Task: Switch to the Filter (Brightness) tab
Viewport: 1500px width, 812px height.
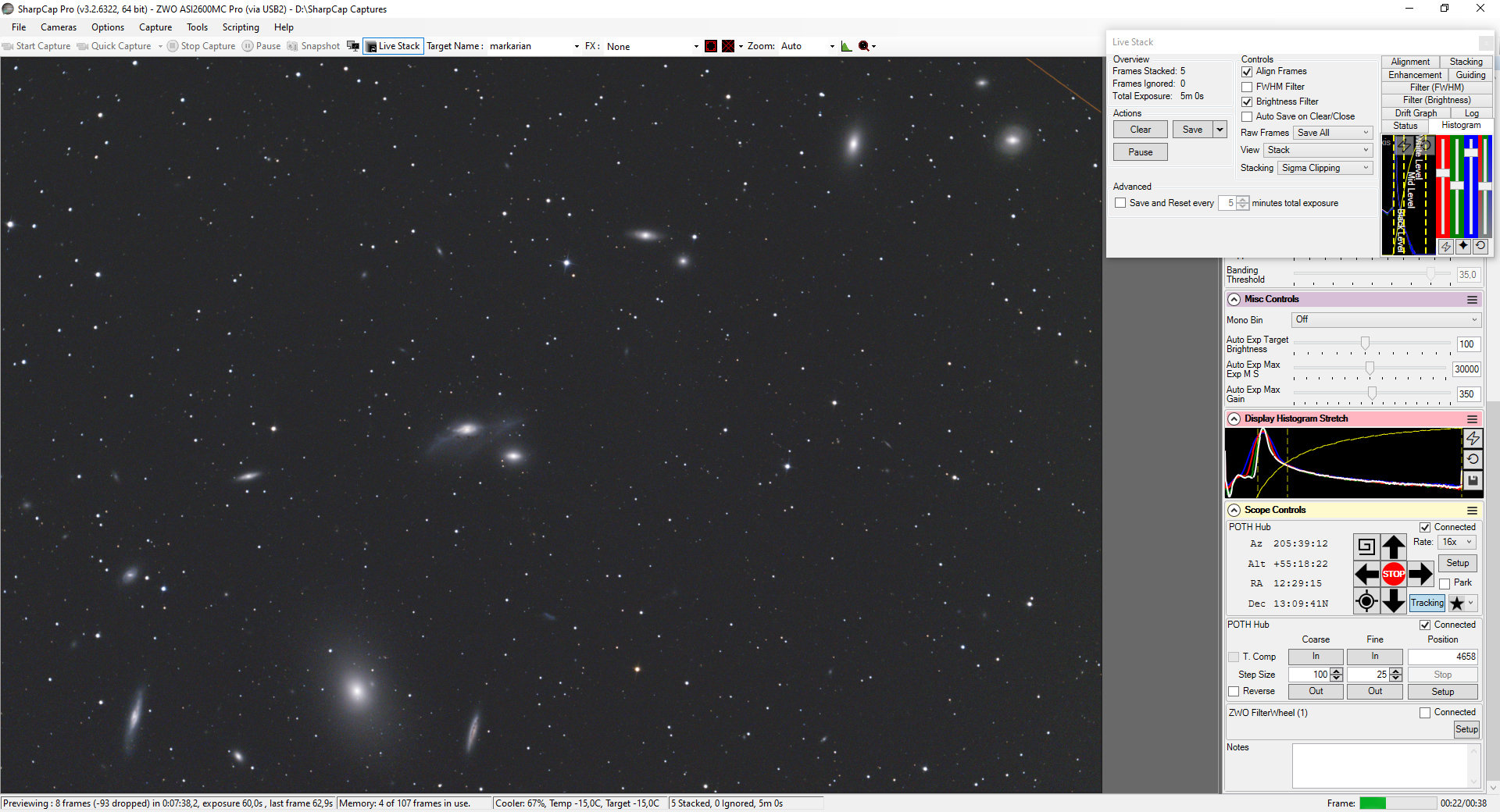Action: tap(1437, 100)
